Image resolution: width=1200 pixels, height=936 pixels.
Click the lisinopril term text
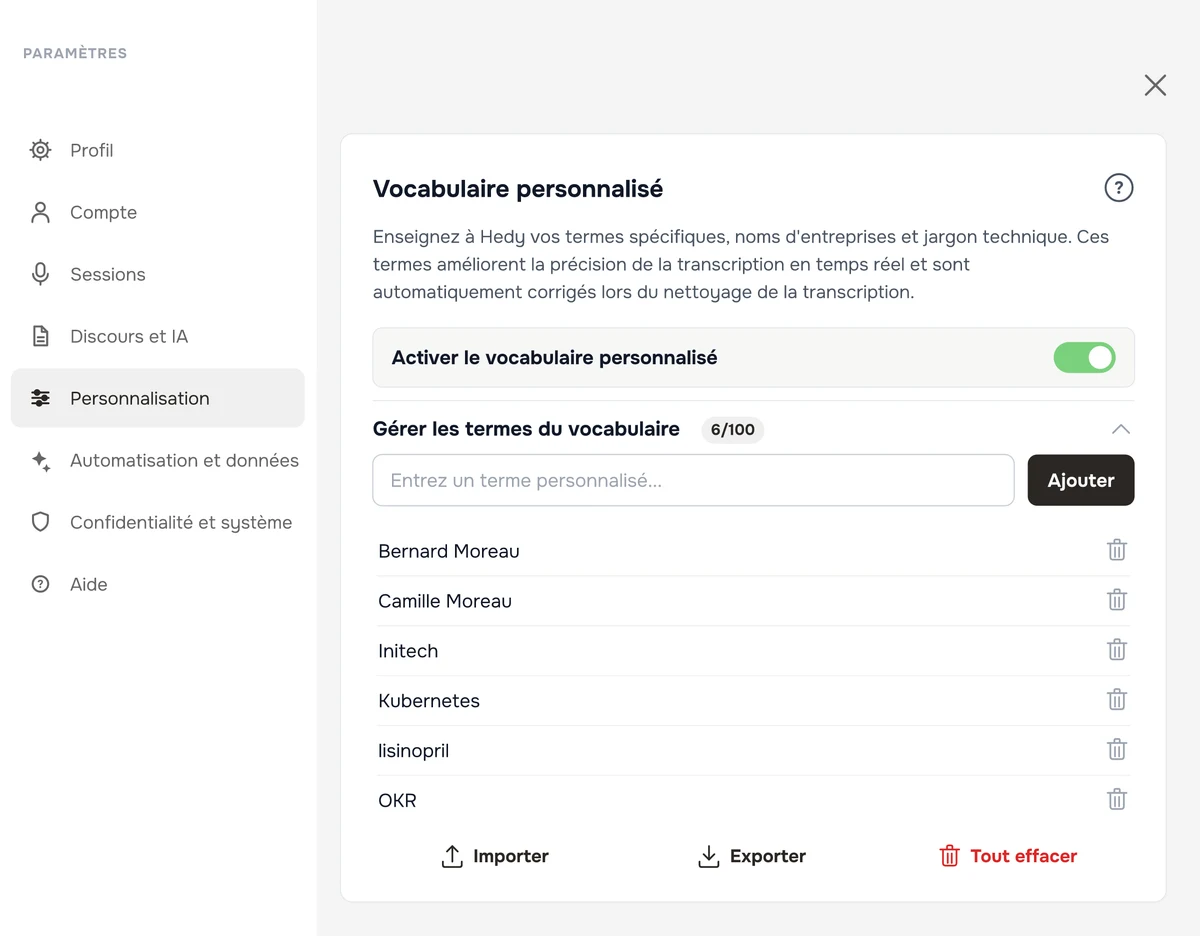pos(413,751)
